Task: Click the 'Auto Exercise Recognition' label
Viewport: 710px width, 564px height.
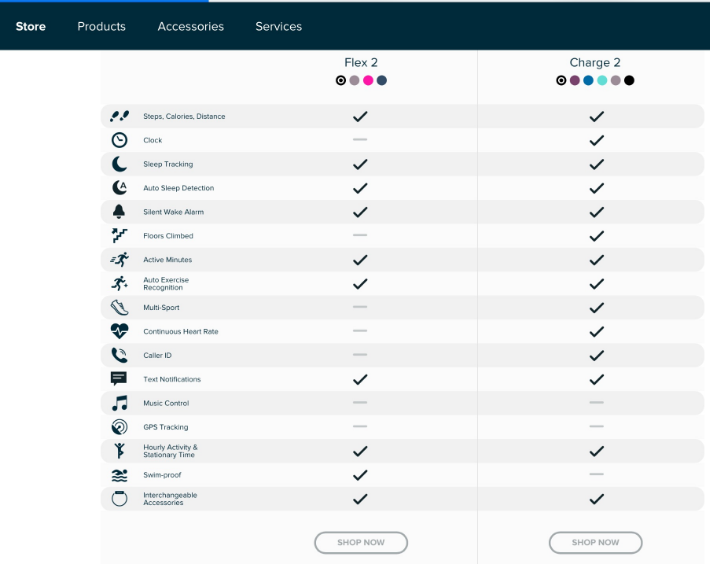Action: [x=166, y=284]
